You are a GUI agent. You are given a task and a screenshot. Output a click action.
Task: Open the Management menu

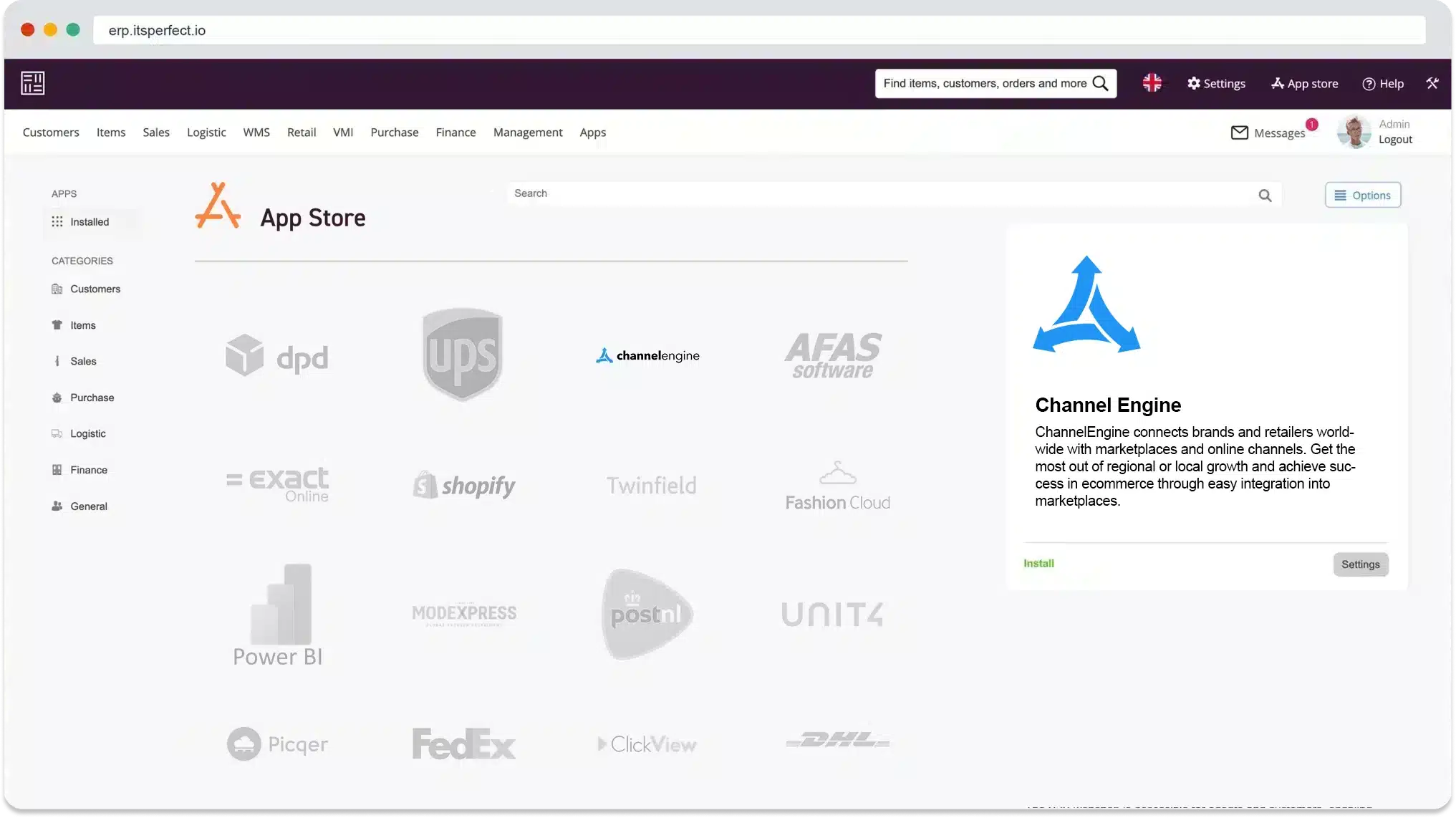[x=528, y=133]
